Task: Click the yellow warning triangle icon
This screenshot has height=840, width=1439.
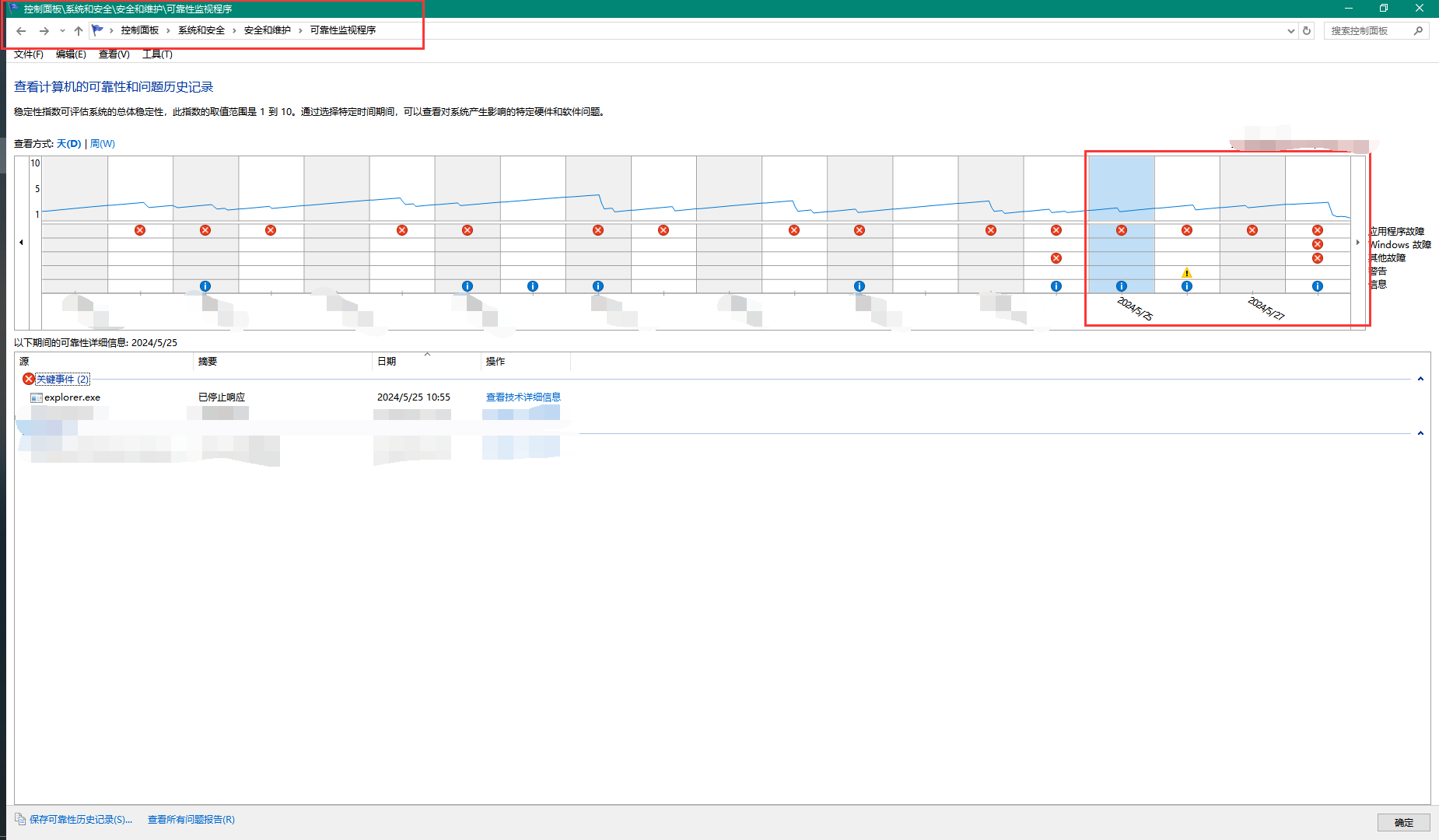Action: (x=1187, y=272)
